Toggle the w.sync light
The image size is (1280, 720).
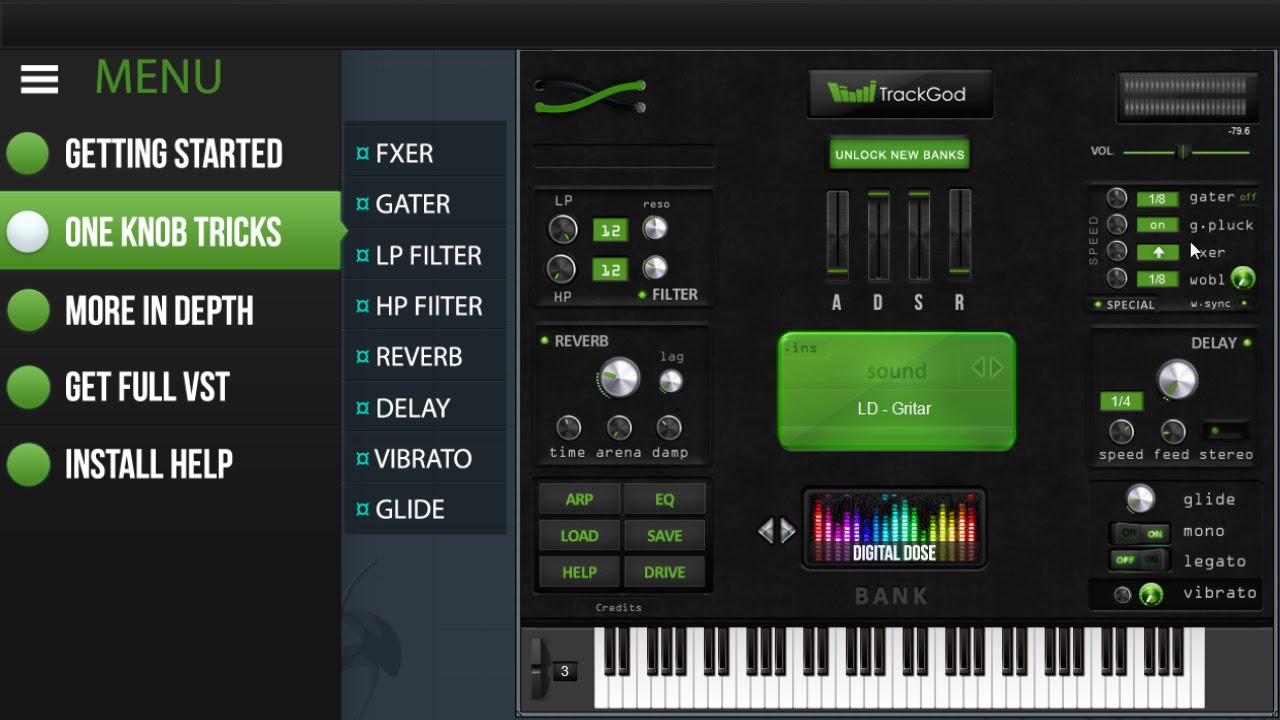click(x=1244, y=303)
